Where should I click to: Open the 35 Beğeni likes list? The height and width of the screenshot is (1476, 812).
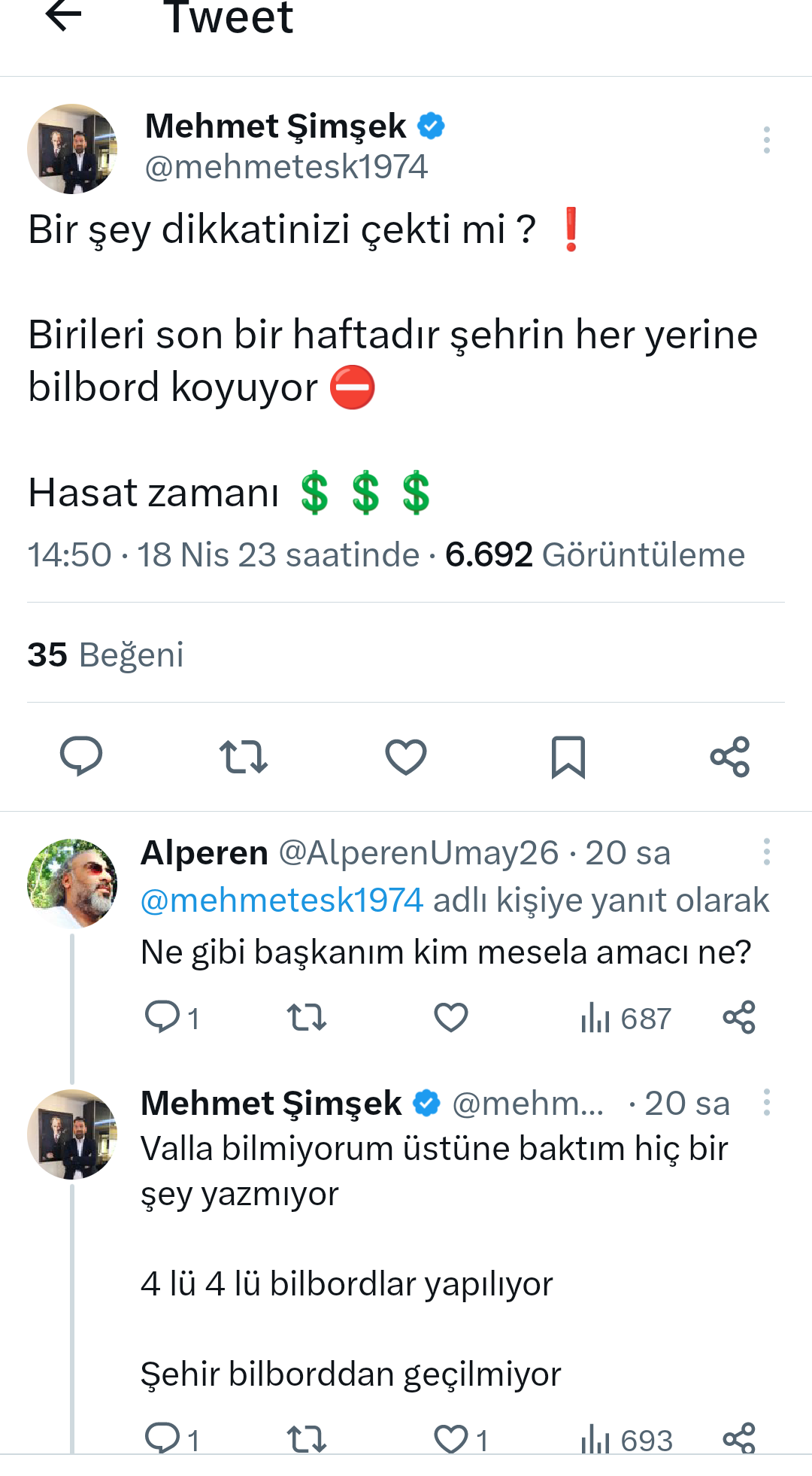[106, 654]
